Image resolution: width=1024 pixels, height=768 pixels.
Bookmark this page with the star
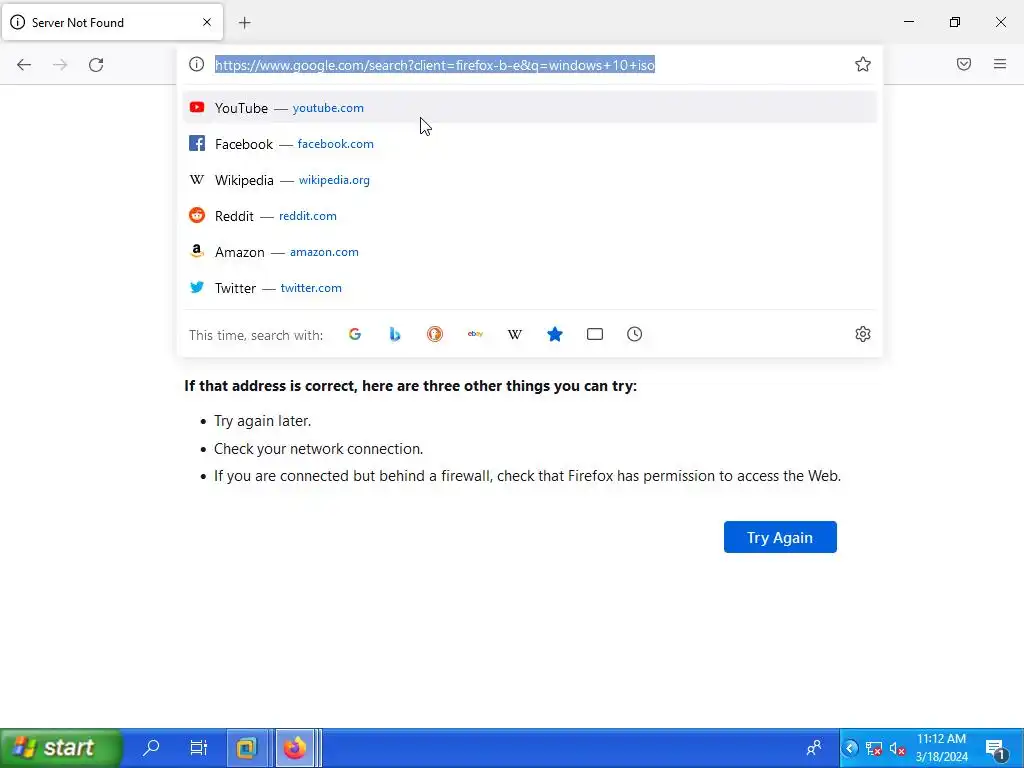pyautogui.click(x=863, y=64)
